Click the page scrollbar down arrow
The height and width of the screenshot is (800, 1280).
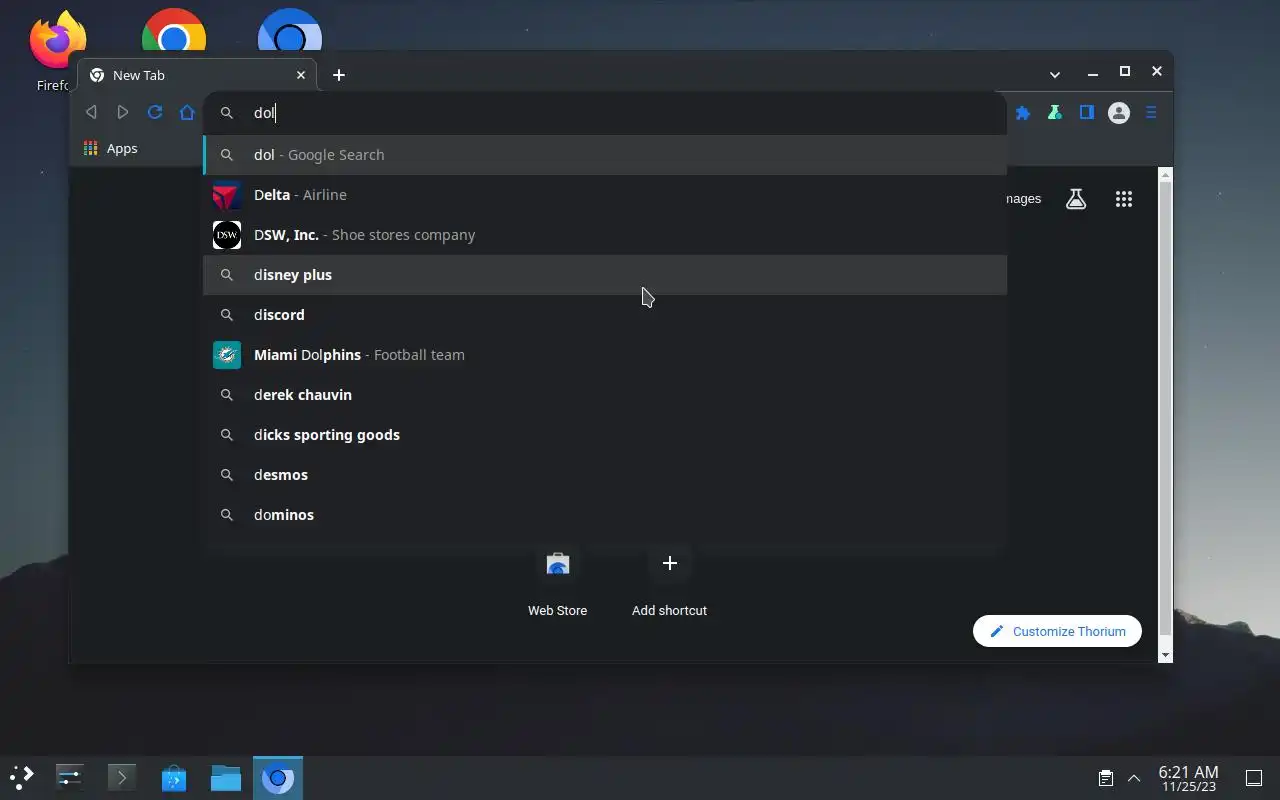pos(1164,655)
